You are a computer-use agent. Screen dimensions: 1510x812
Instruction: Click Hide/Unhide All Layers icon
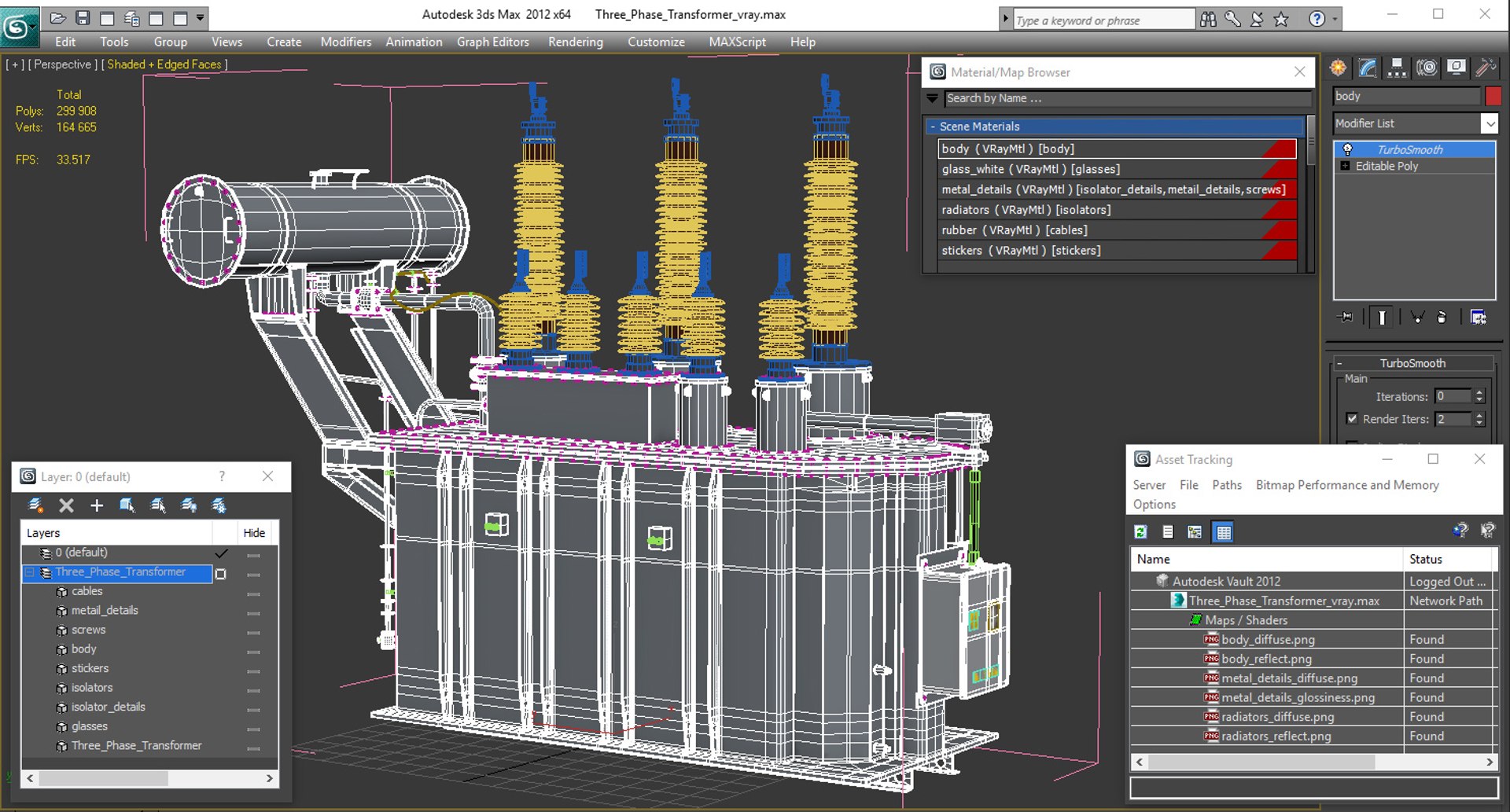coord(189,505)
